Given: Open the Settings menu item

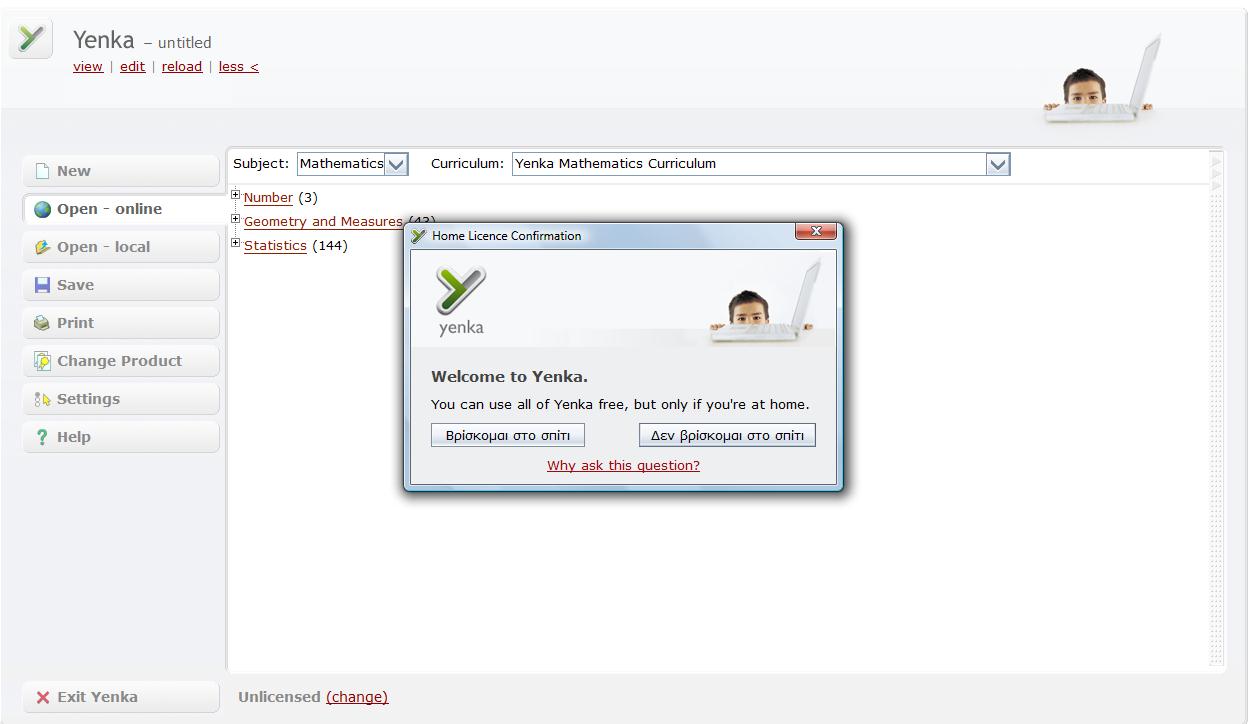Looking at the screenshot, I should (x=121, y=399).
